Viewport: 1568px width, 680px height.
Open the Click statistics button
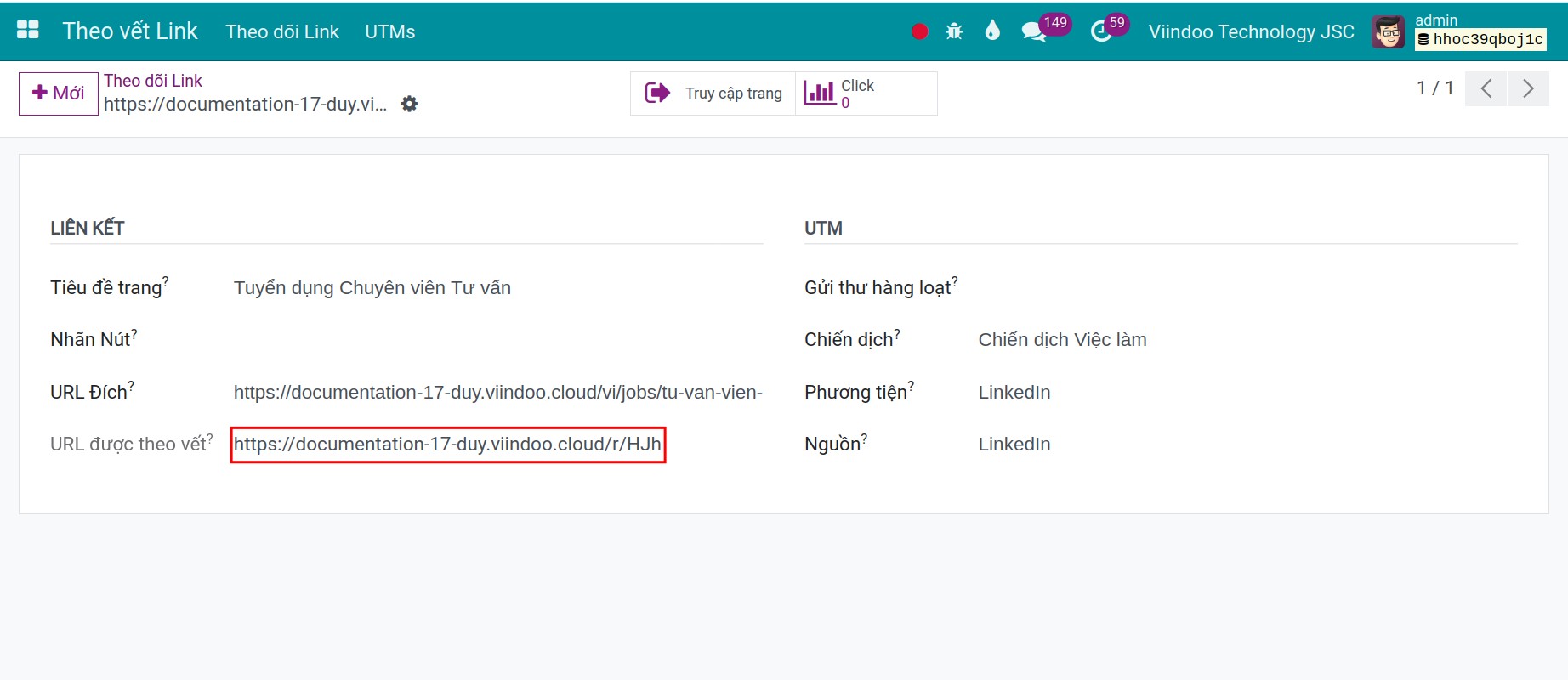(866, 93)
